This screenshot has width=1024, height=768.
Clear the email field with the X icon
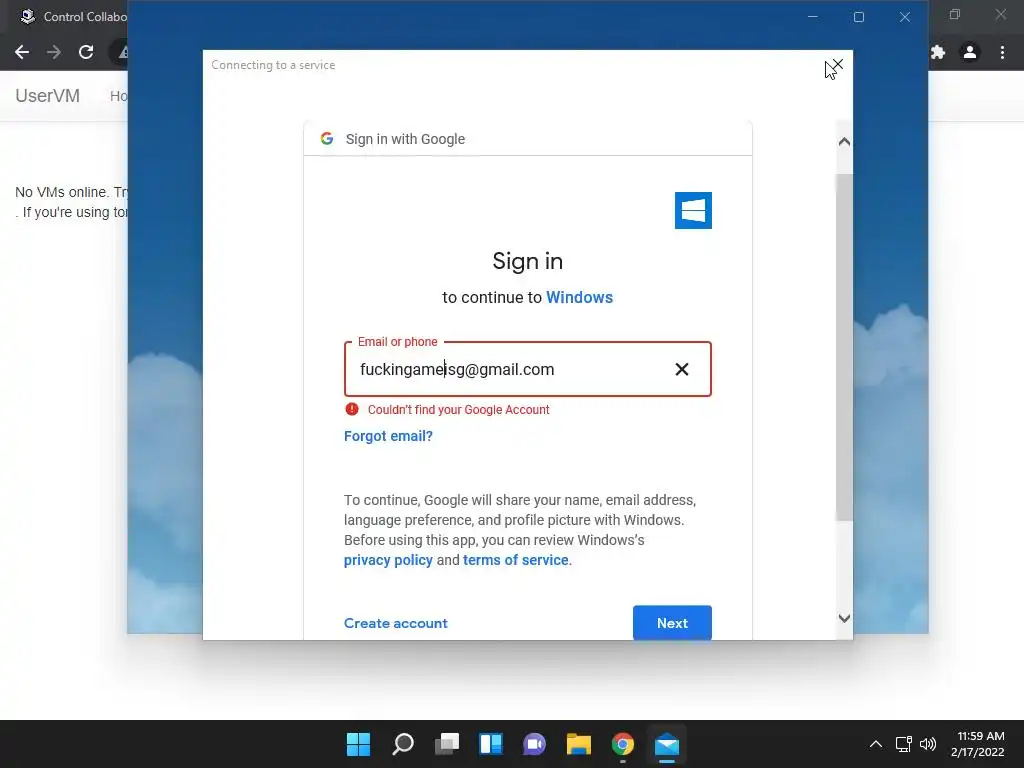(x=682, y=369)
